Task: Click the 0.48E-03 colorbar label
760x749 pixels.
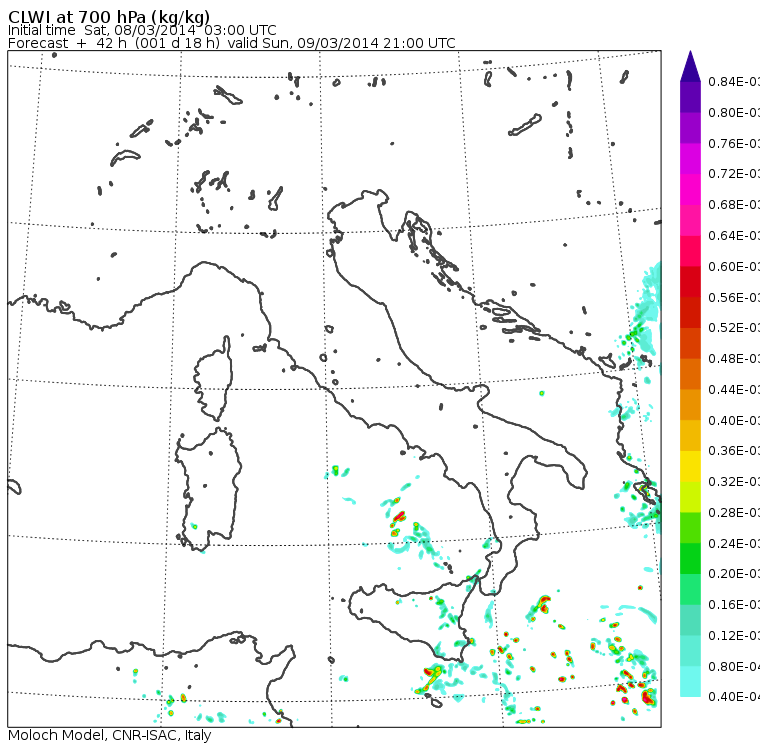Action: (x=734, y=359)
